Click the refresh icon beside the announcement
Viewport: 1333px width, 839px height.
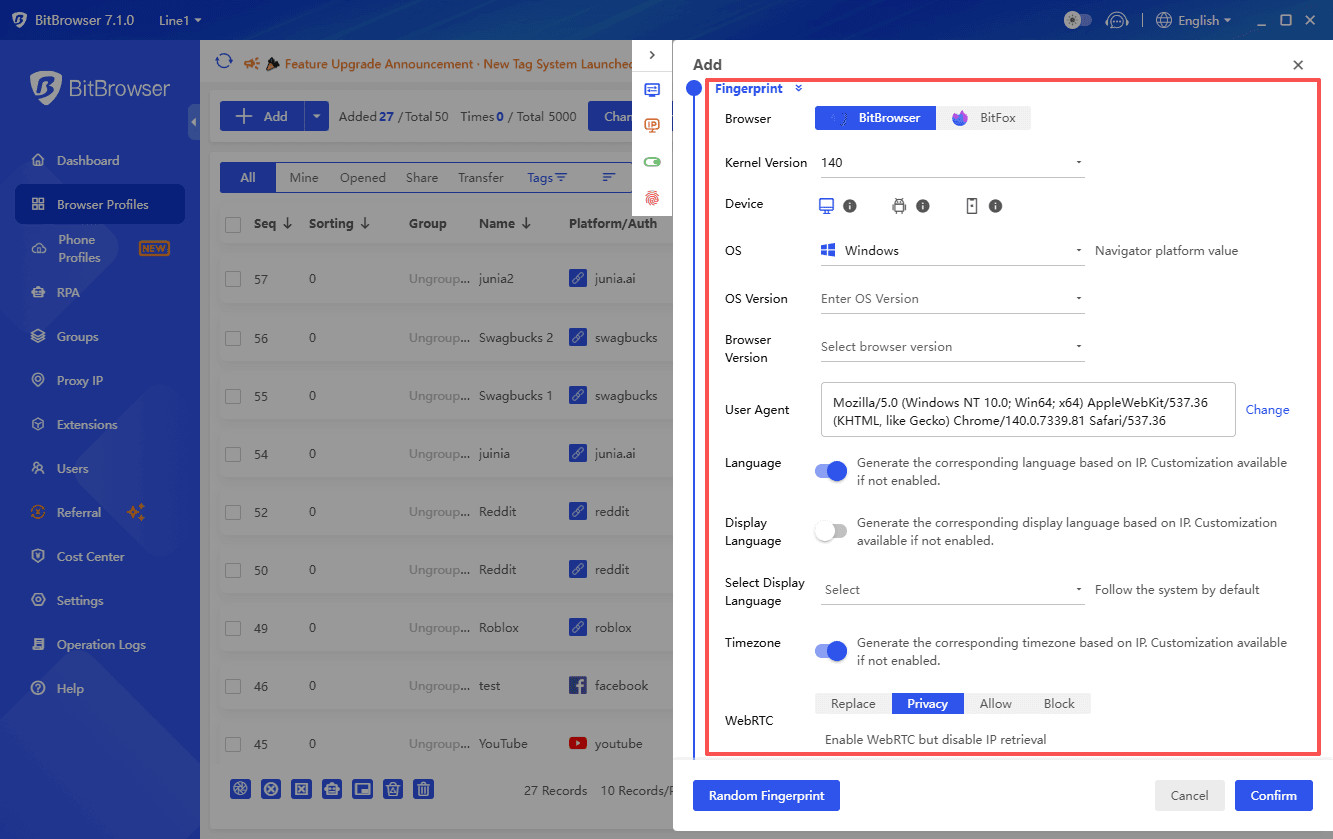pos(224,62)
